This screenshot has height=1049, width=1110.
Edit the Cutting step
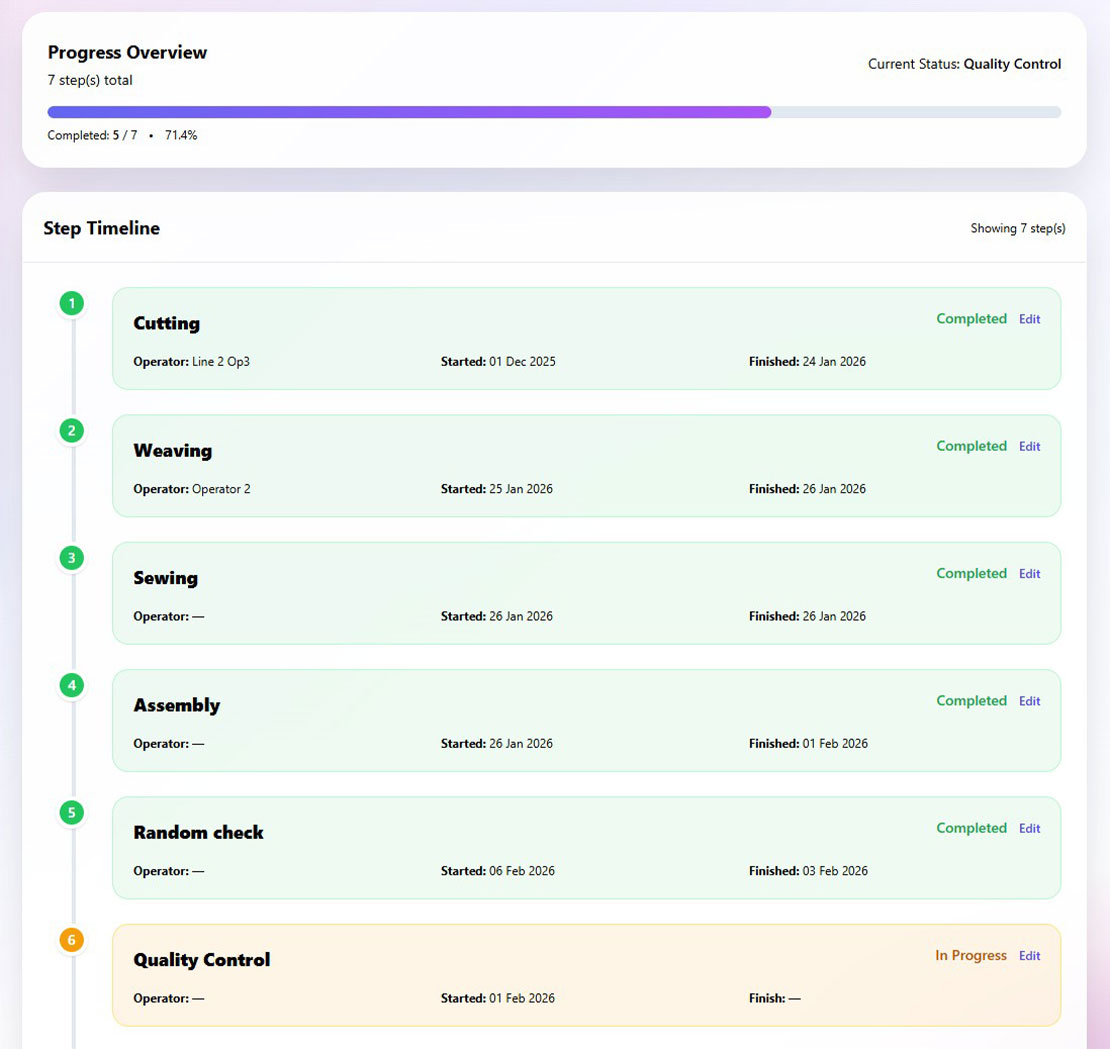[1029, 319]
